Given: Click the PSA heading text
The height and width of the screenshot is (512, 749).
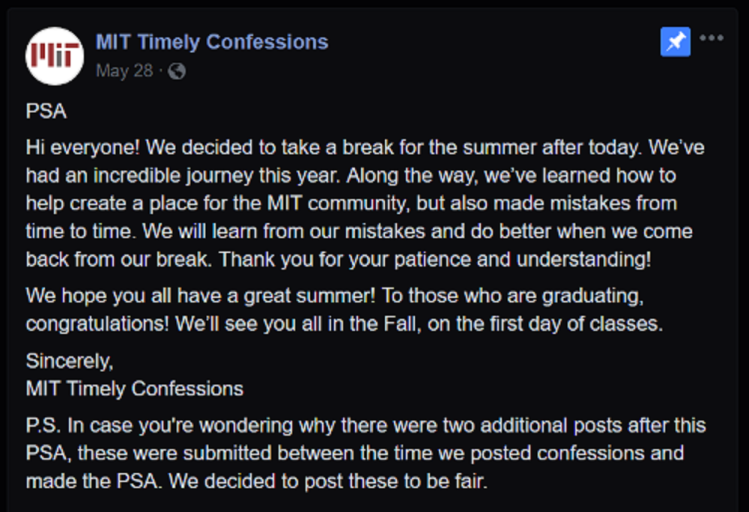Looking at the screenshot, I should [x=46, y=111].
